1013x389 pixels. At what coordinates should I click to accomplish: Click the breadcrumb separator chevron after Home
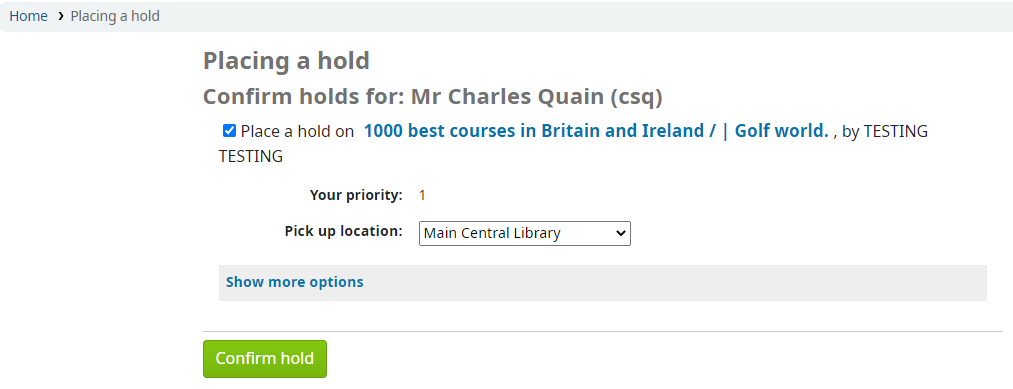pyautogui.click(x=60, y=16)
